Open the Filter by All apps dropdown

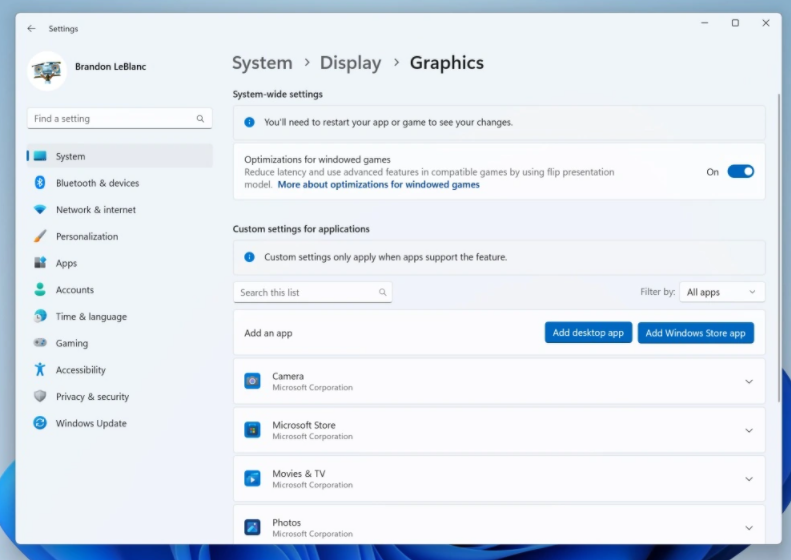click(x=722, y=292)
